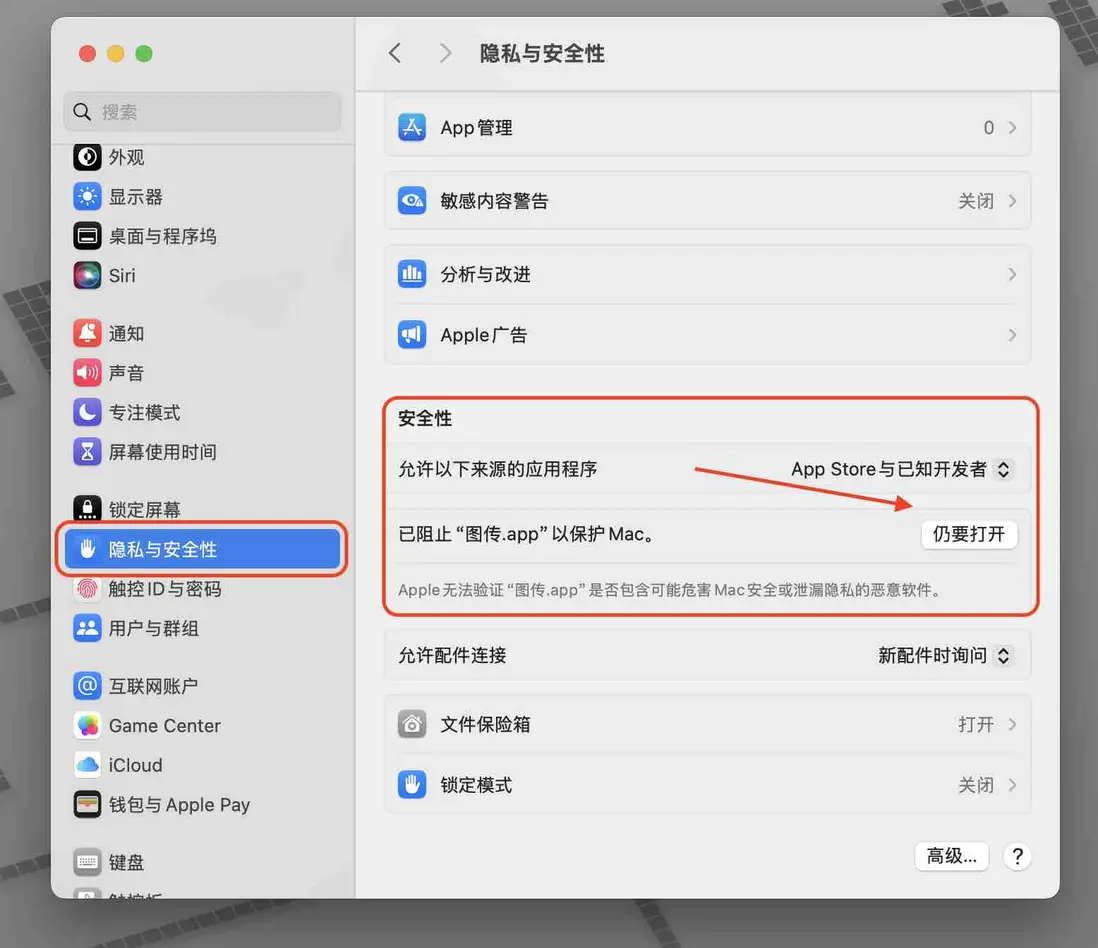Open the 文件保险箱 camera icon

pyautogui.click(x=412, y=724)
